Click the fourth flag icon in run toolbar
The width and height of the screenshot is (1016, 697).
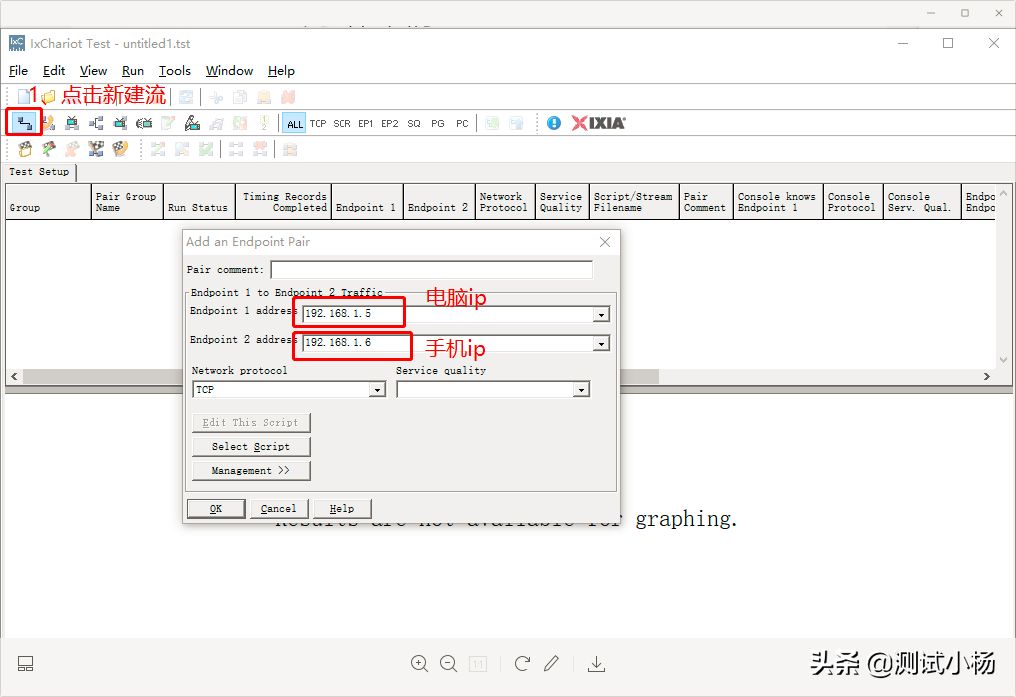(97, 149)
